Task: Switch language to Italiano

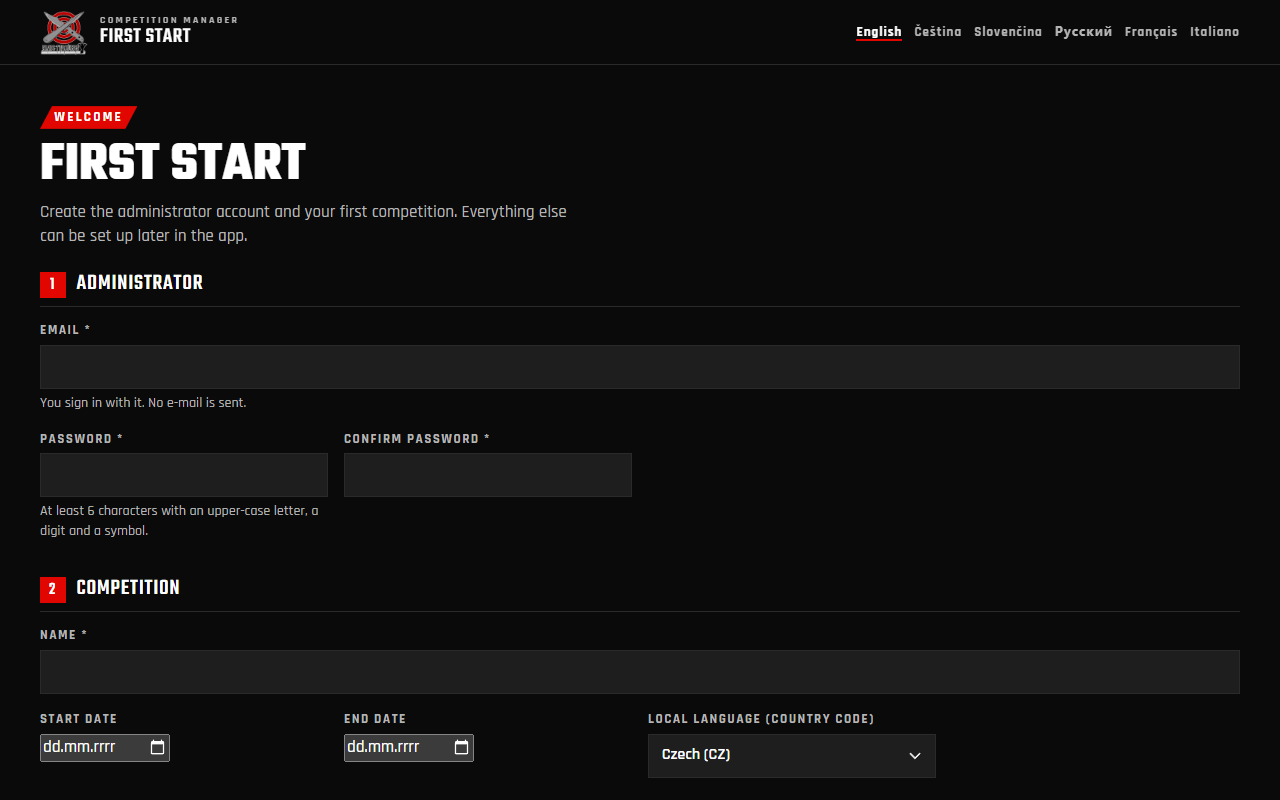Action: [1214, 32]
